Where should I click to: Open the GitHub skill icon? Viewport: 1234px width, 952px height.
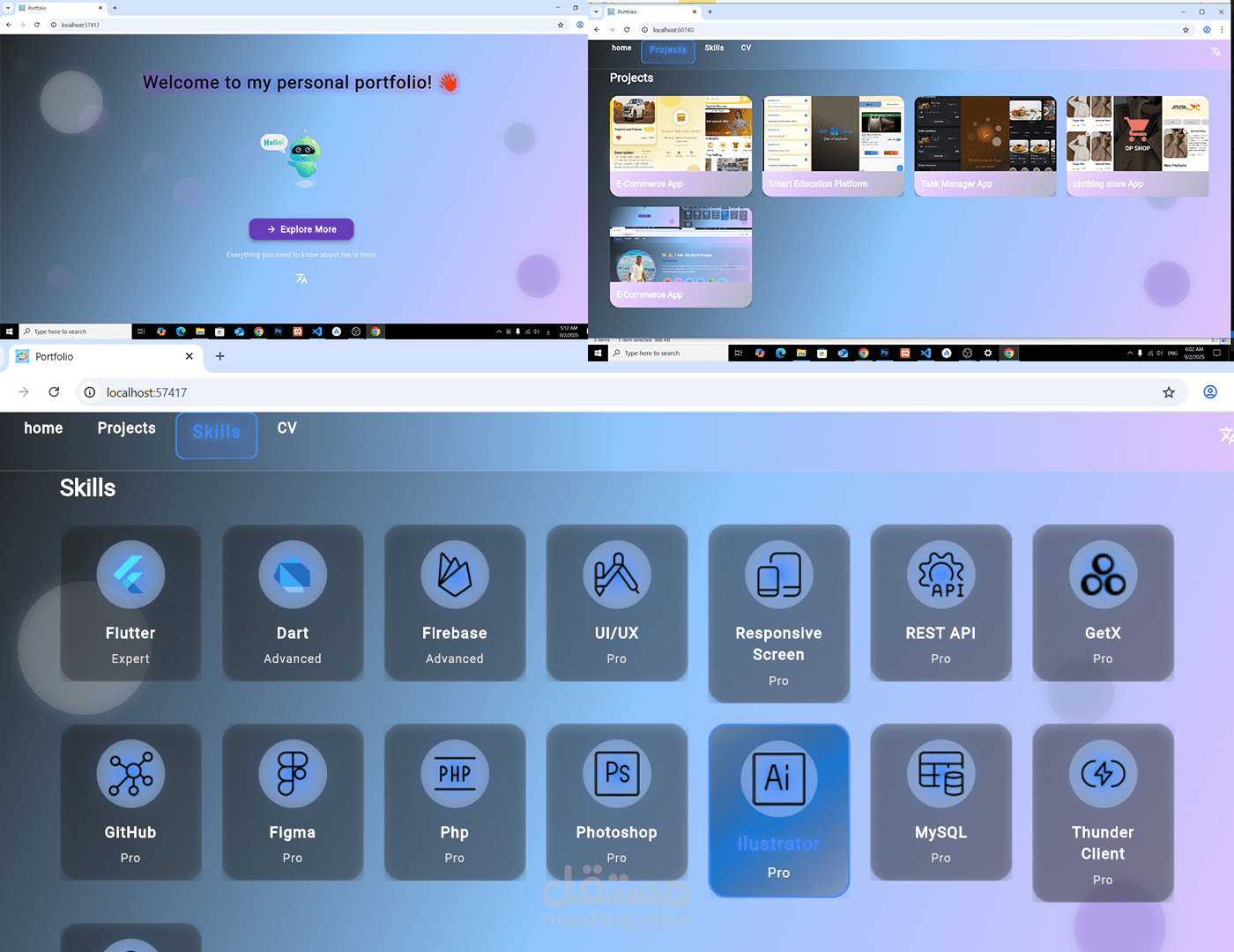[130, 773]
